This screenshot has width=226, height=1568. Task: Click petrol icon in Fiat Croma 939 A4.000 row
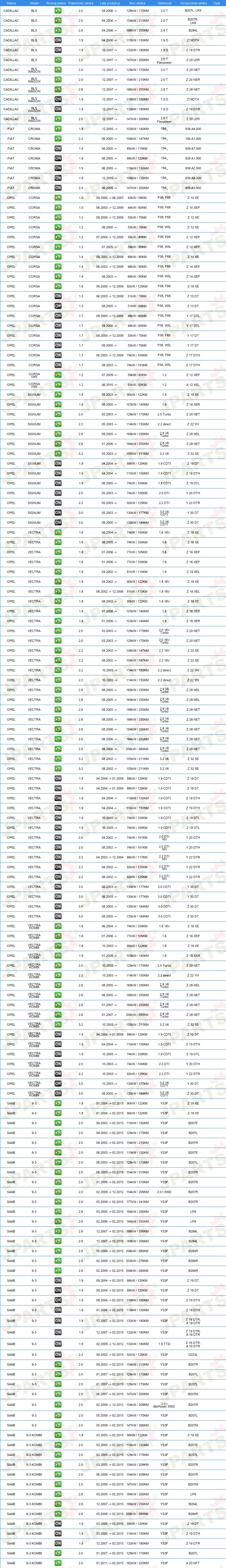click(x=58, y=129)
